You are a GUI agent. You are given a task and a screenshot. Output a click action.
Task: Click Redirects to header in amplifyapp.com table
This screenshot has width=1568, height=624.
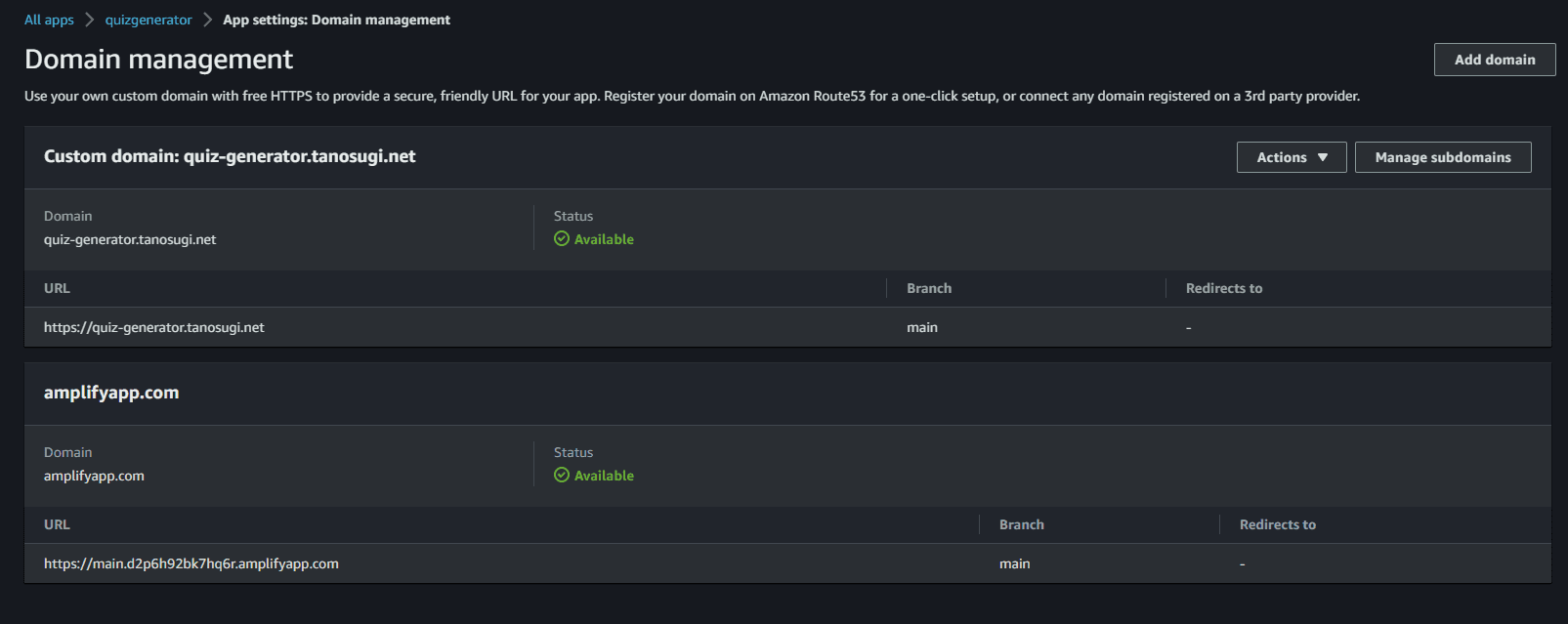(x=1277, y=524)
